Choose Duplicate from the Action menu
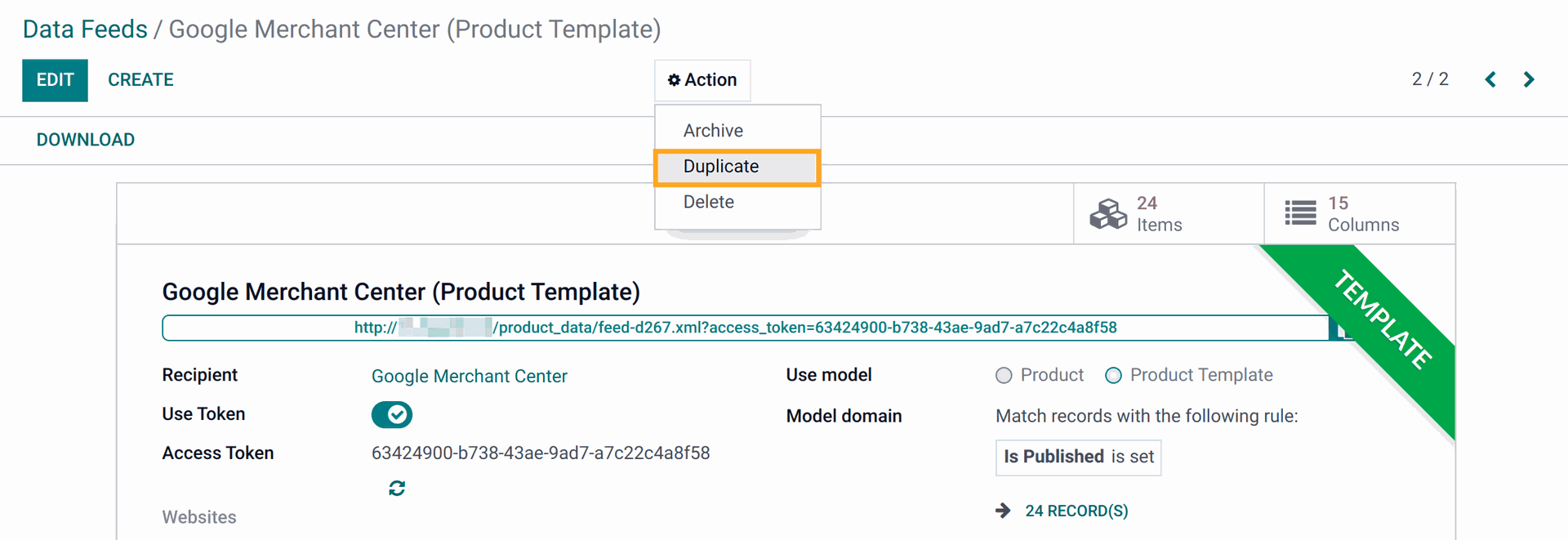This screenshot has width=1568, height=540. [x=737, y=167]
